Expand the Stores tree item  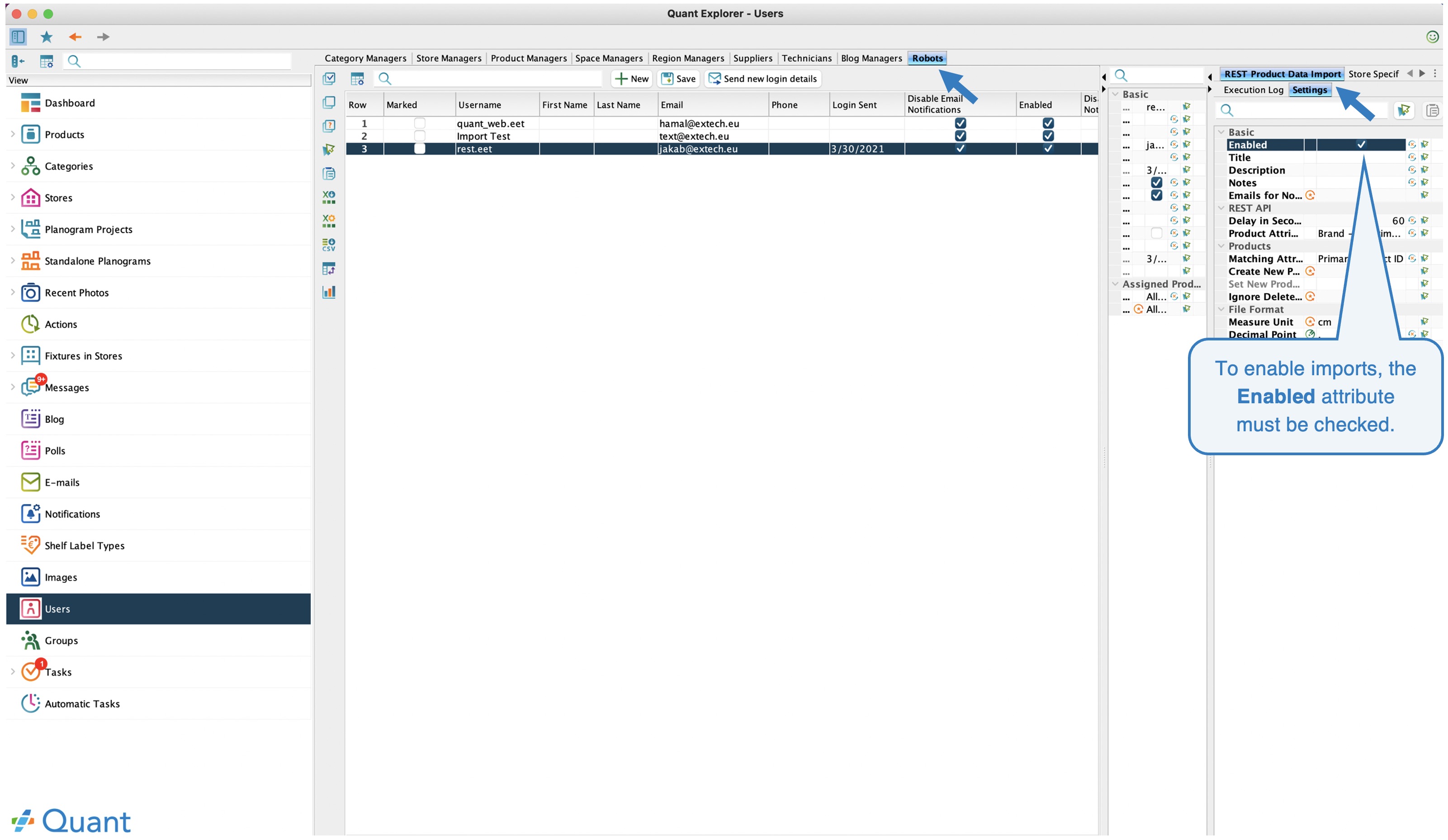click(x=13, y=197)
